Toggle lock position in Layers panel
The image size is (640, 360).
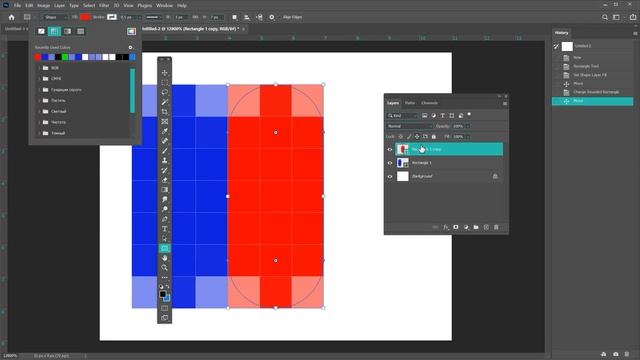[417, 137]
